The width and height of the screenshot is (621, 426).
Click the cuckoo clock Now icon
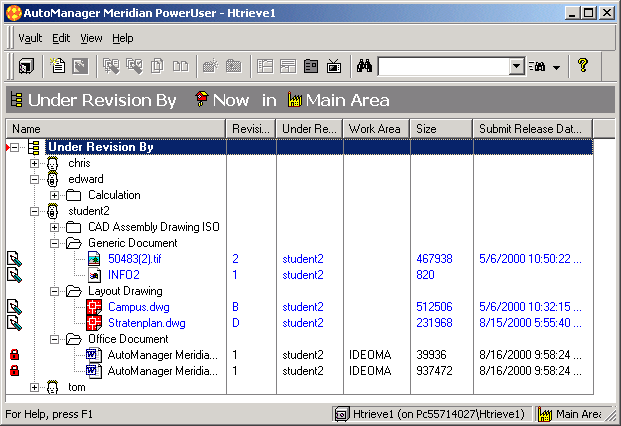tap(202, 99)
